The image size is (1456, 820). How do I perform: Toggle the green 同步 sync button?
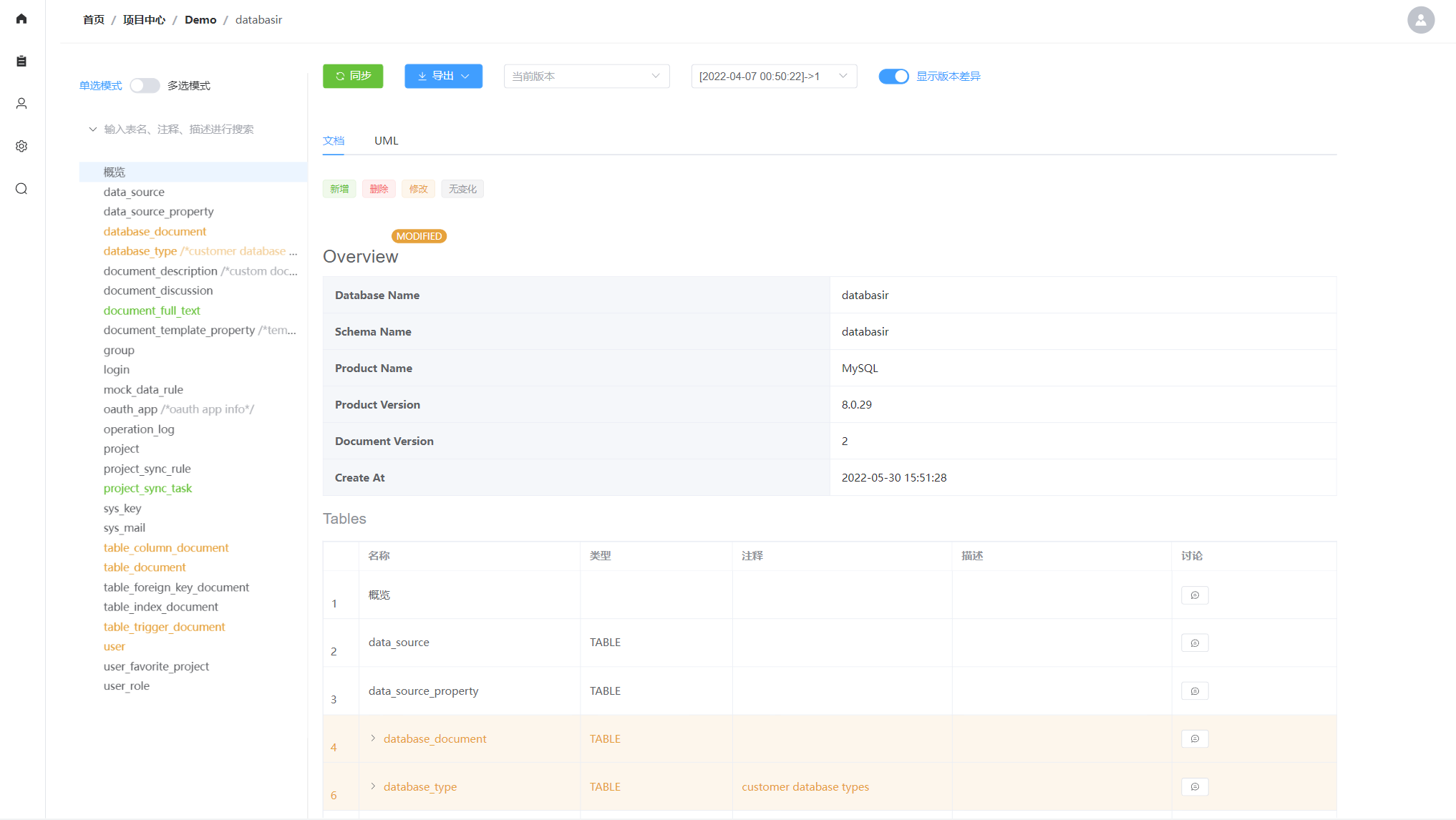tap(352, 76)
